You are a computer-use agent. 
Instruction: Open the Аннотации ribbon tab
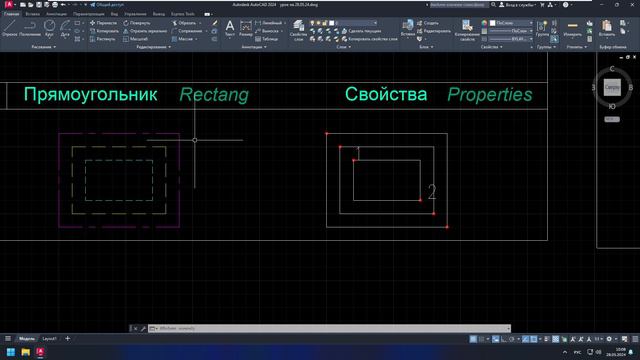56,14
